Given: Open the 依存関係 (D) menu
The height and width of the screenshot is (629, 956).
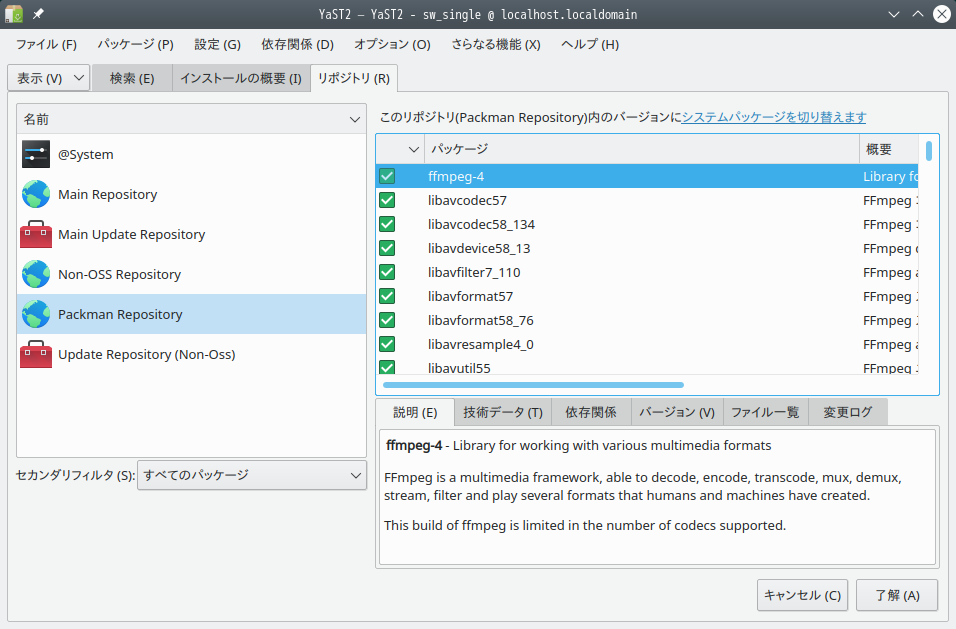Looking at the screenshot, I should (298, 44).
